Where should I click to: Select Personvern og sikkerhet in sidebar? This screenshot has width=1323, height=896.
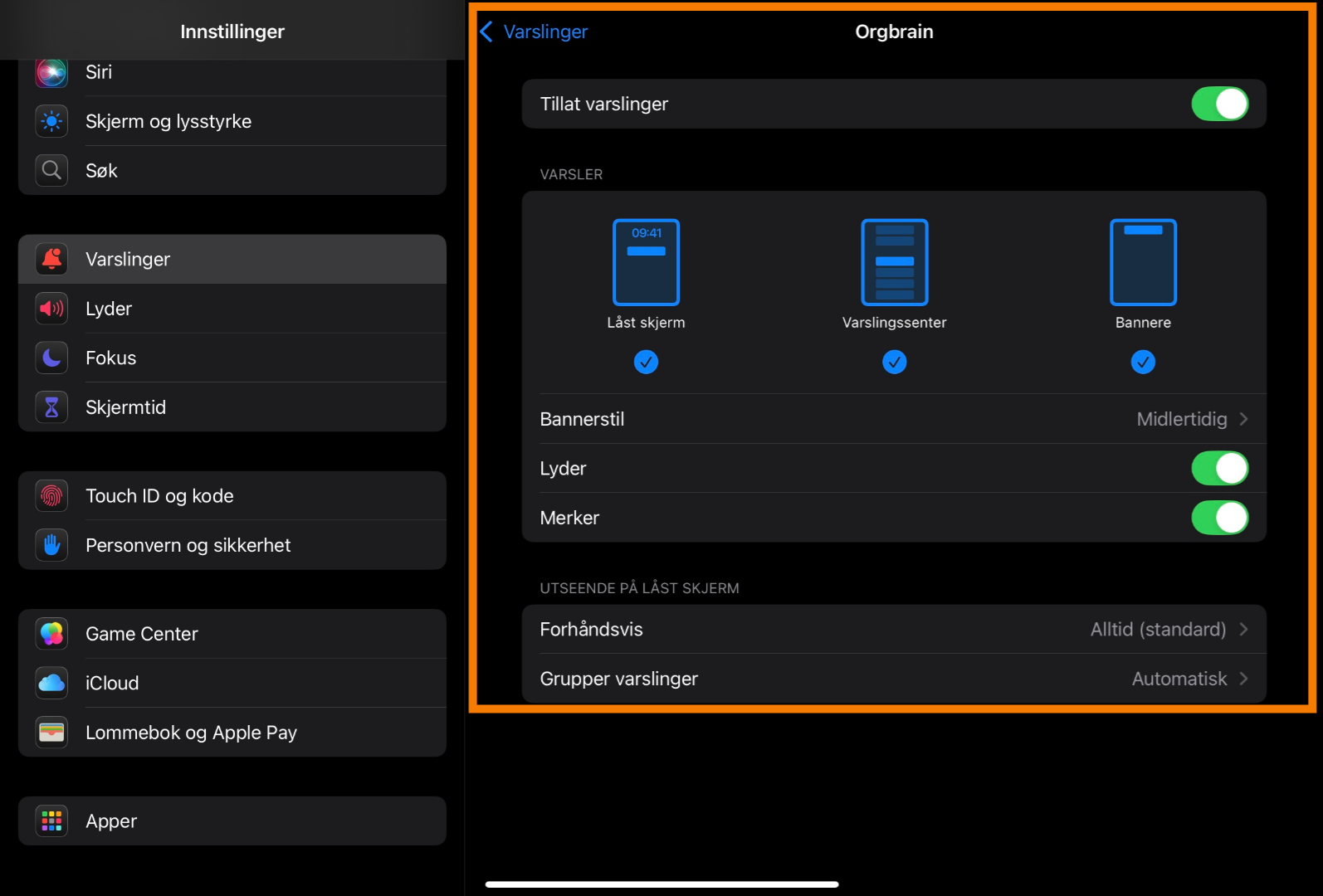tap(188, 545)
